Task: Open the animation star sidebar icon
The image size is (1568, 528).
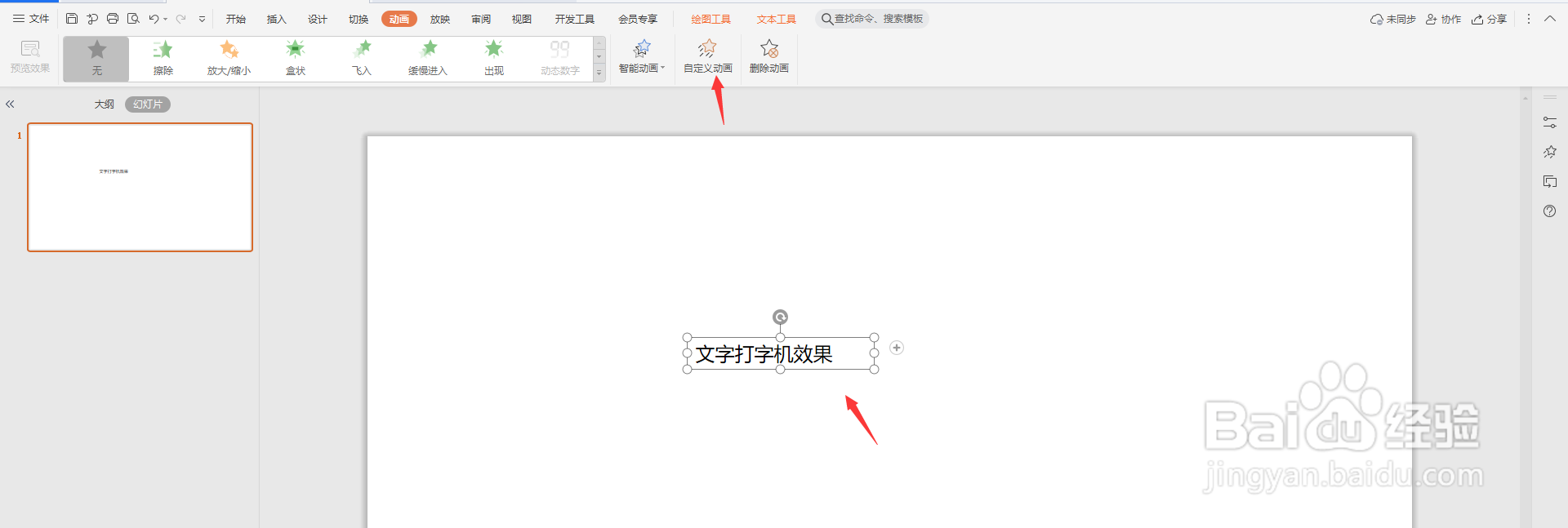Action: pyautogui.click(x=1550, y=152)
